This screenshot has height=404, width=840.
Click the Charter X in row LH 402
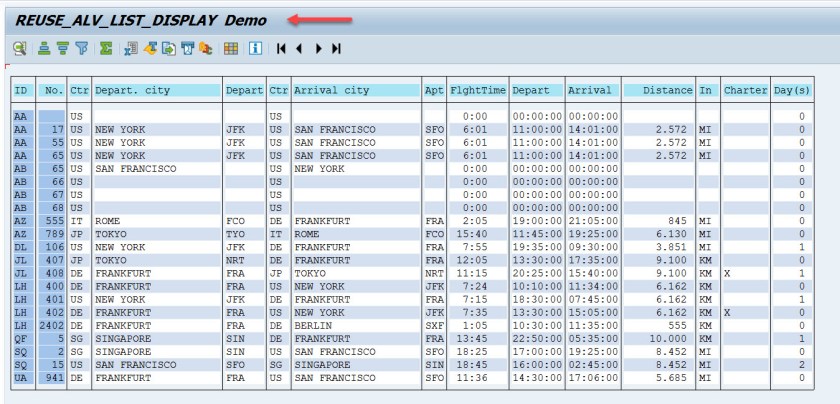click(727, 313)
